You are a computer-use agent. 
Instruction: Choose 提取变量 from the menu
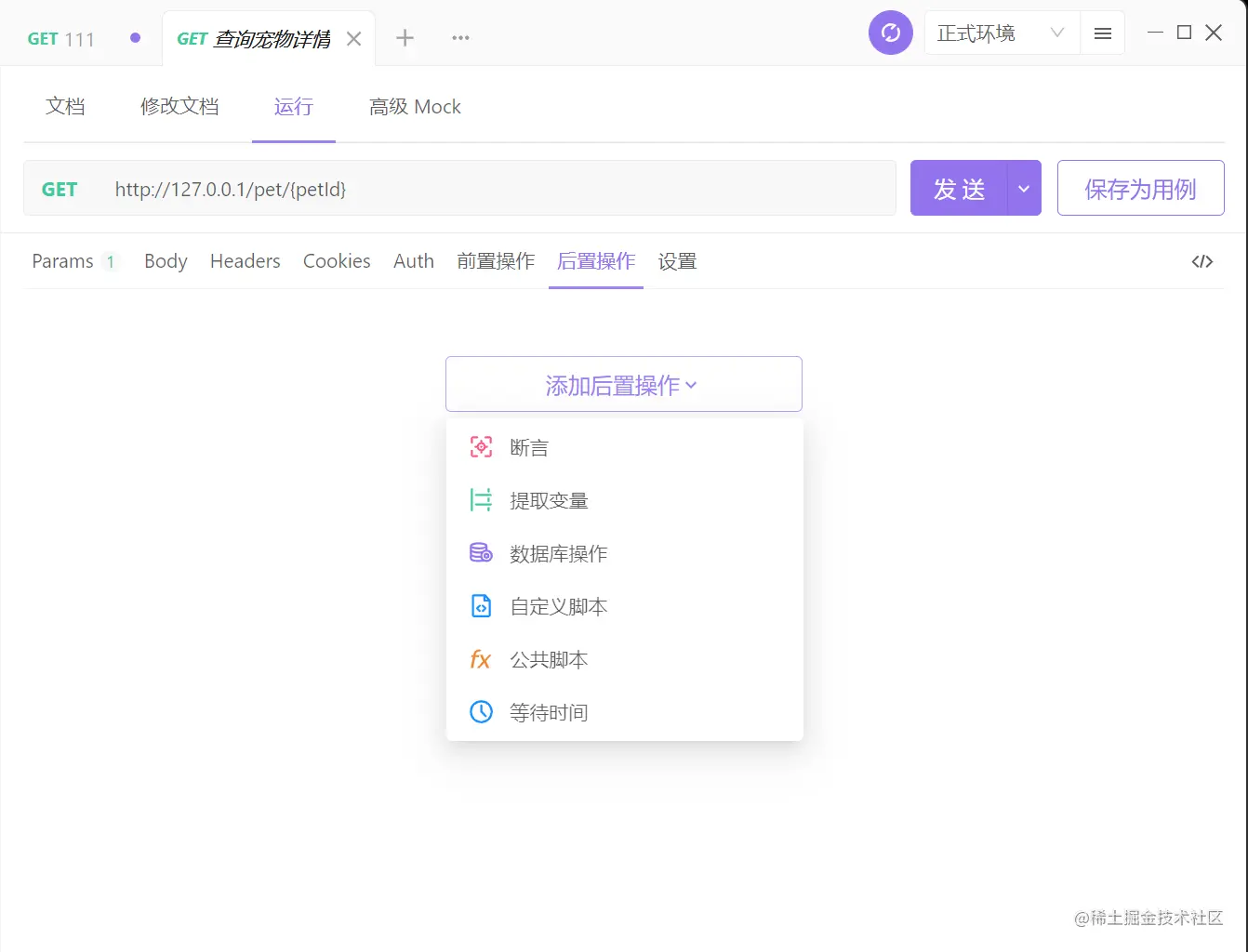(x=625, y=500)
